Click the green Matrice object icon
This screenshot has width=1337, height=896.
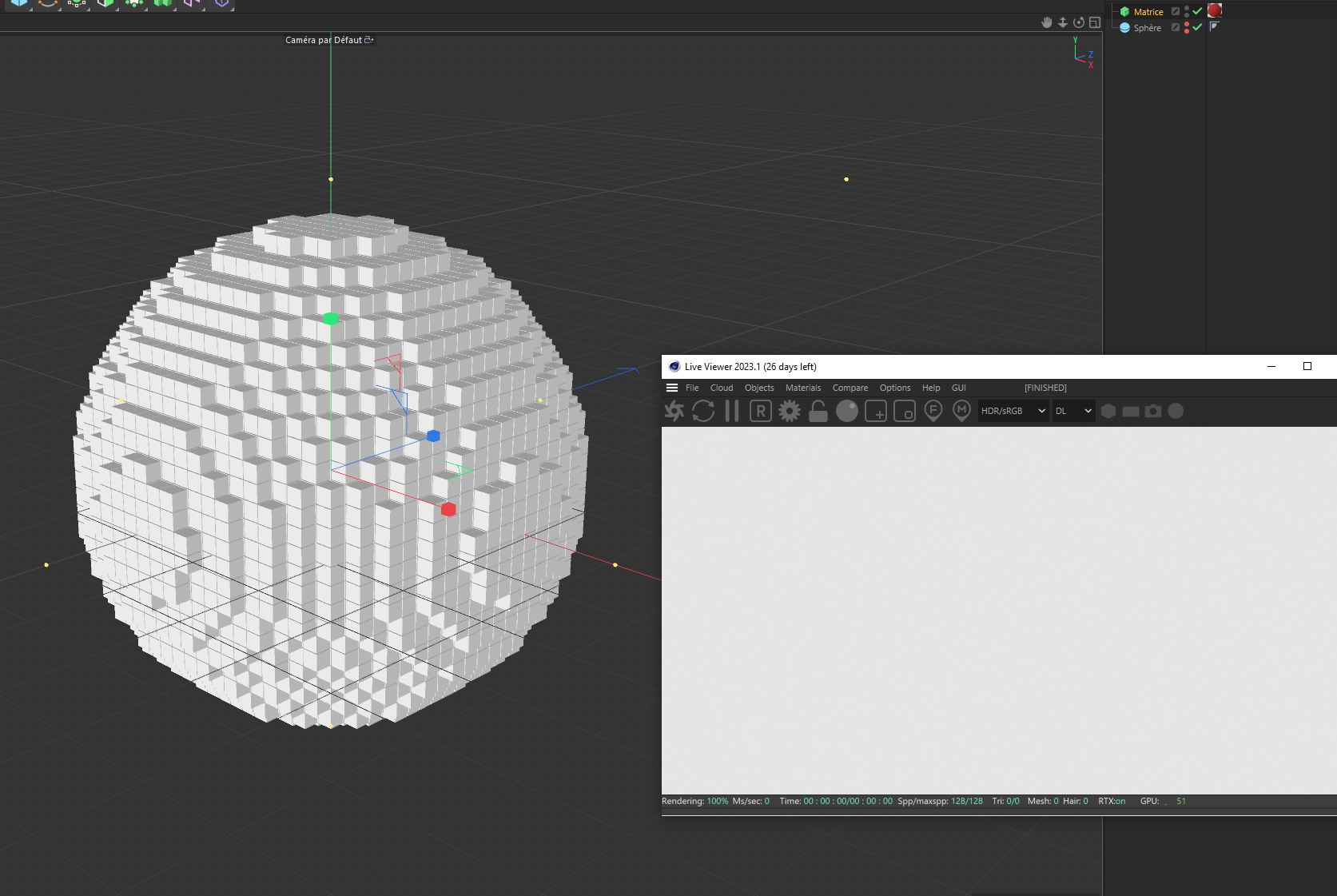pyautogui.click(x=1125, y=12)
